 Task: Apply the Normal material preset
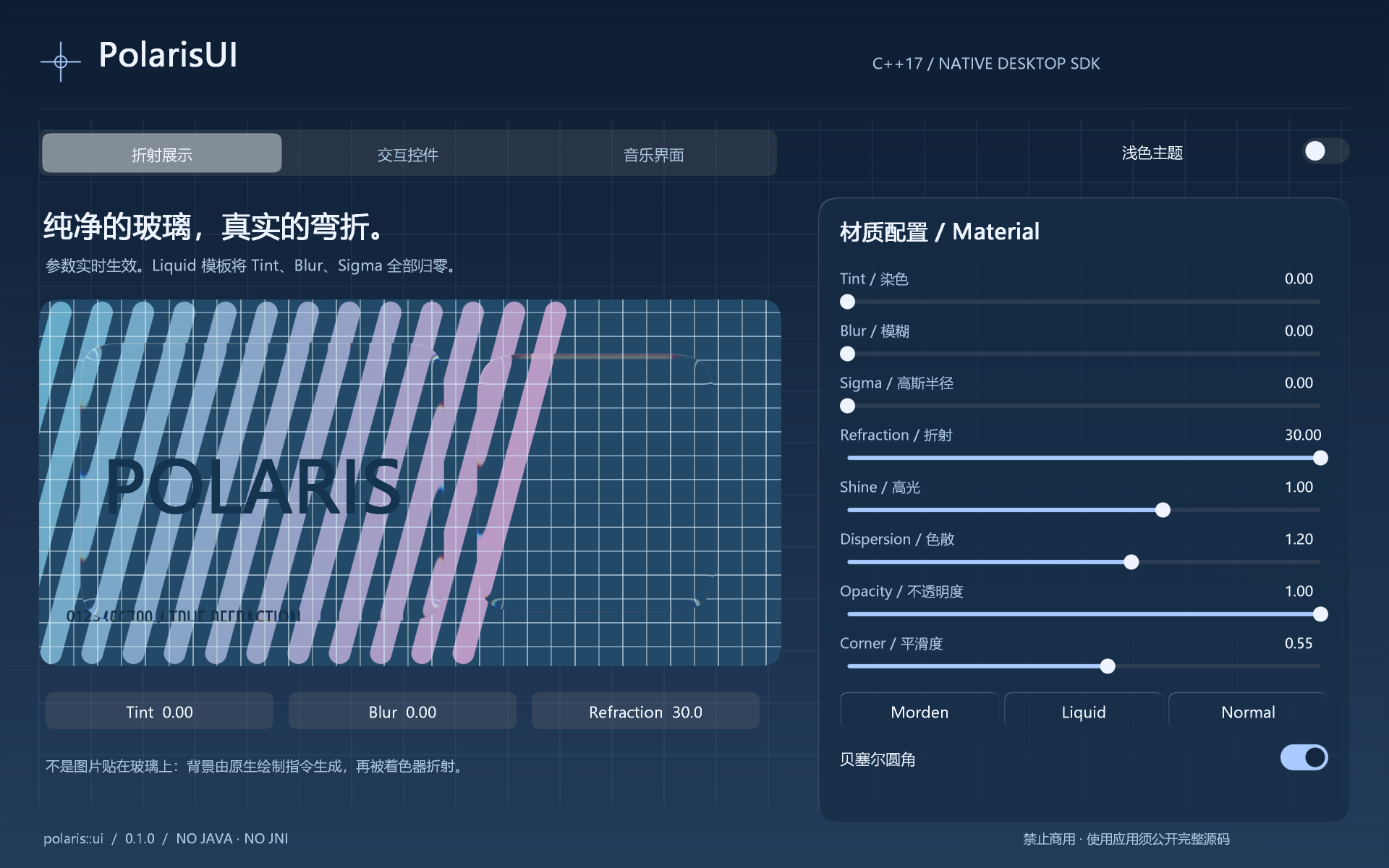pos(1248,712)
